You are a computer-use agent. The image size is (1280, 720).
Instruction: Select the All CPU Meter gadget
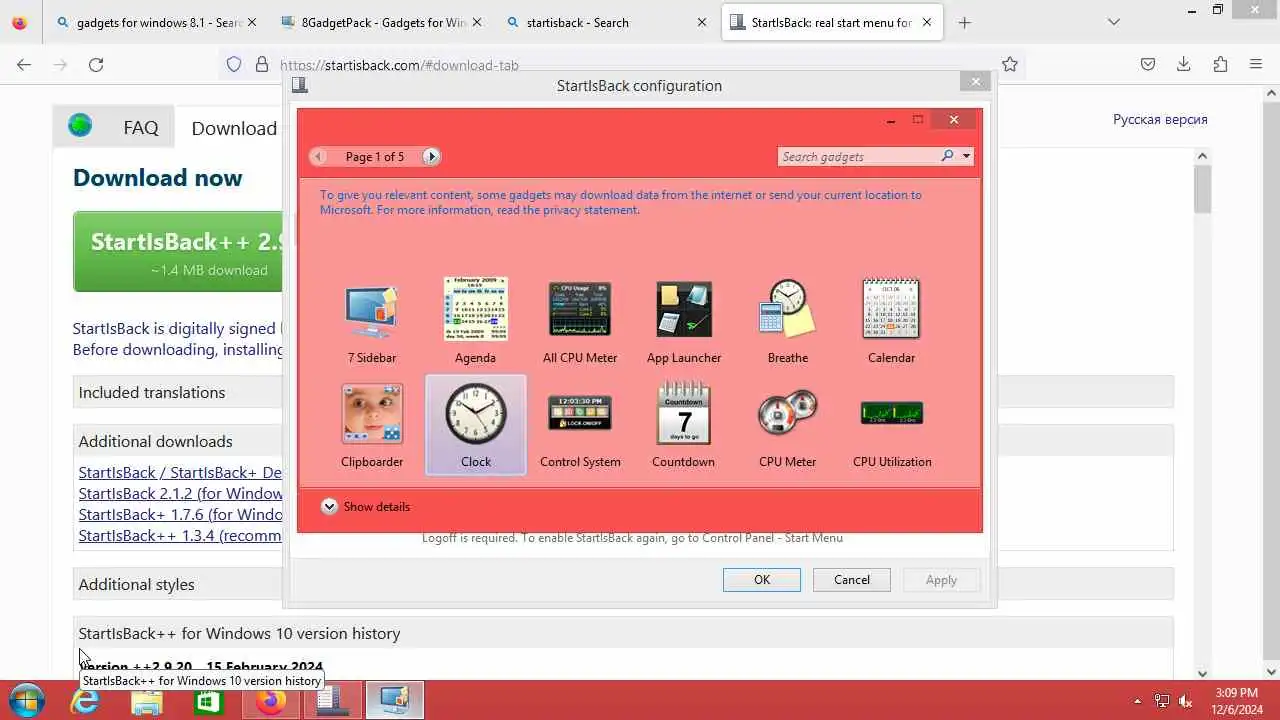tap(580, 309)
